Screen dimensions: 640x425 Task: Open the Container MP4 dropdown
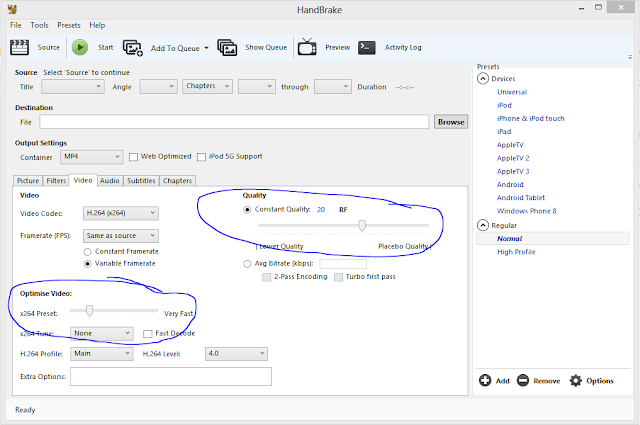click(x=91, y=157)
